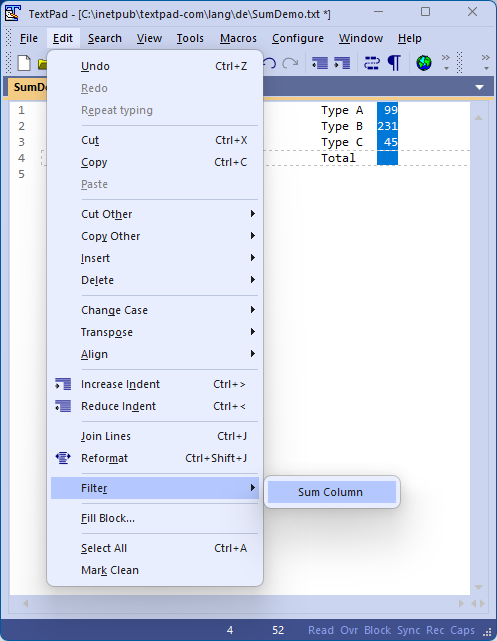Click the horizontal scrollbar left arrow

[x=25, y=603]
